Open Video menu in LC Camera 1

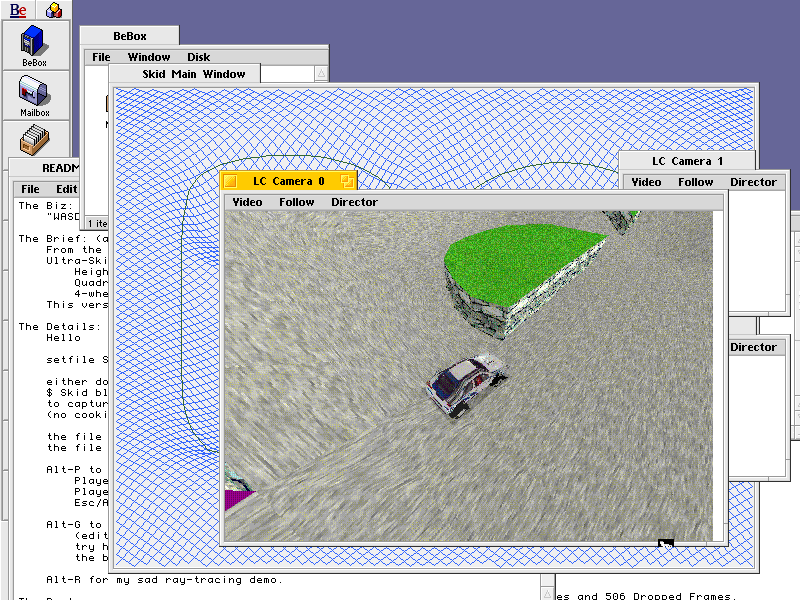(646, 182)
